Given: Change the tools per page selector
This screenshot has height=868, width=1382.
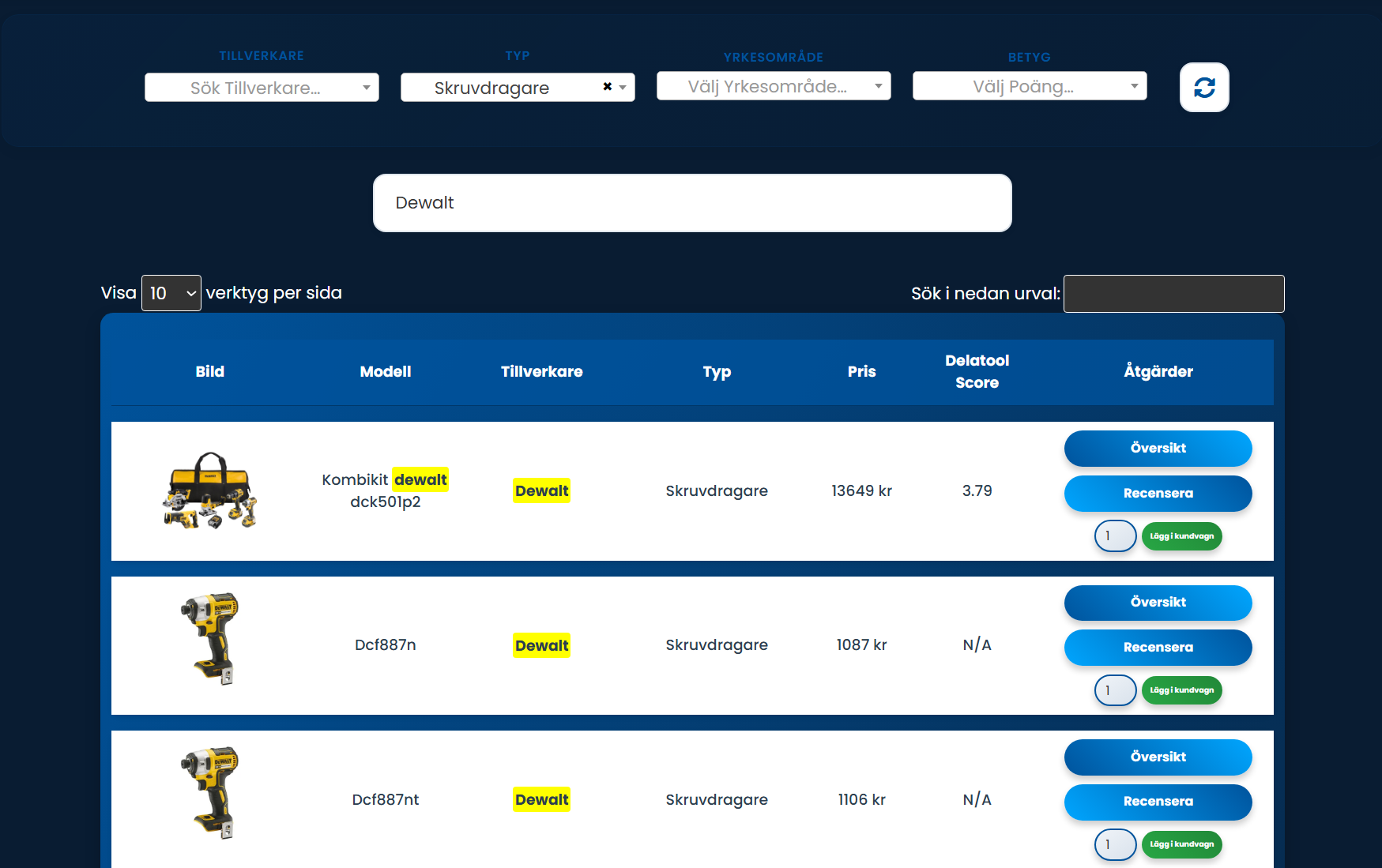Looking at the screenshot, I should 171,293.
